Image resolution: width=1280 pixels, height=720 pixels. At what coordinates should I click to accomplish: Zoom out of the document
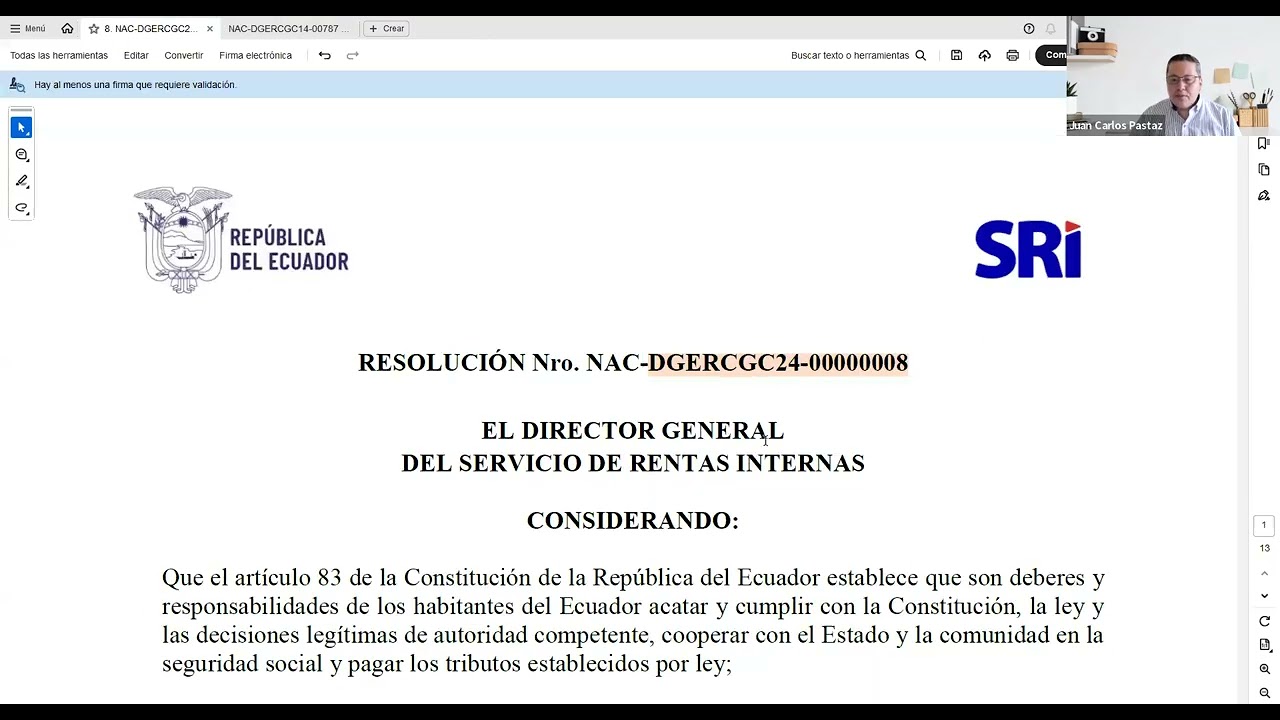[1264, 693]
